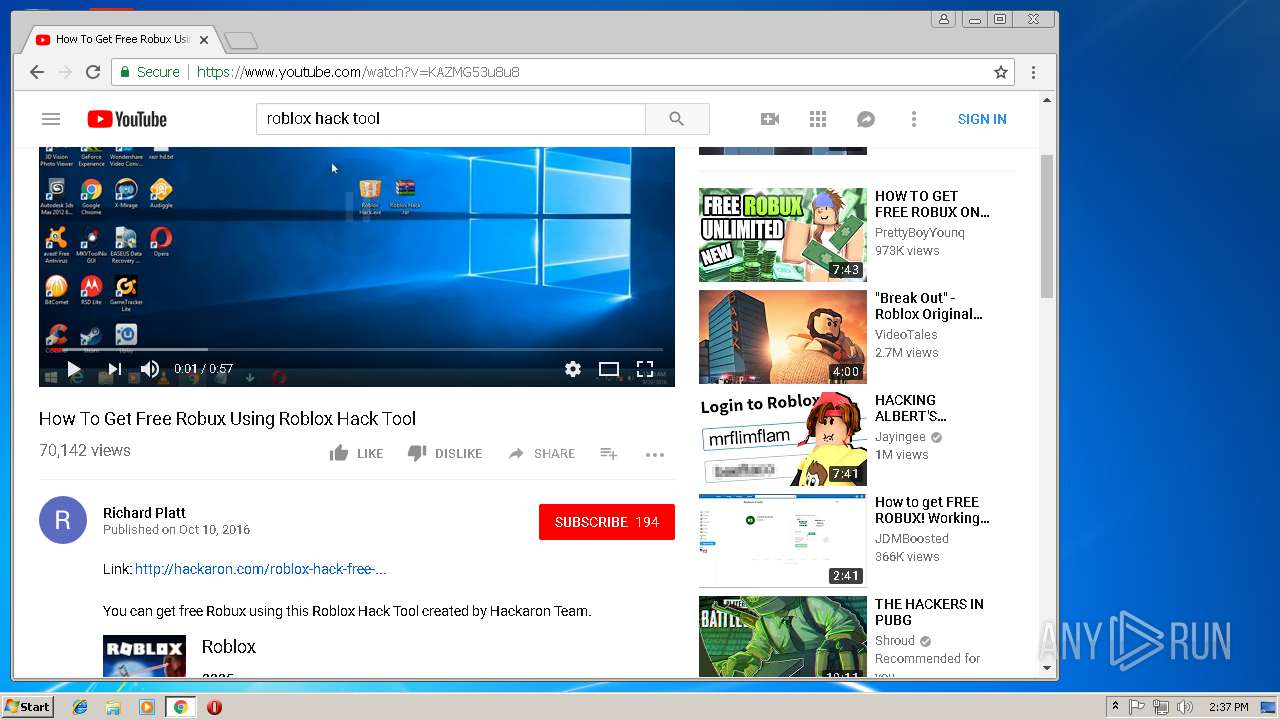Screen dimensions: 1280x720
Task: Show hidden system tray icons
Action: coord(1115,707)
